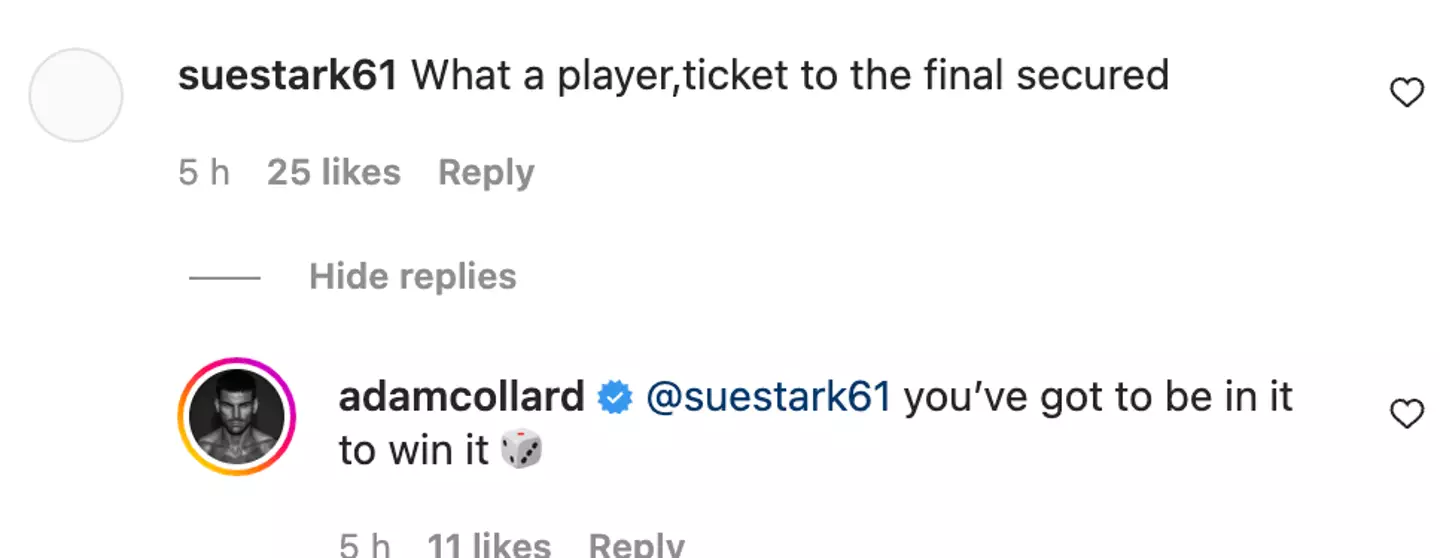The image size is (1440, 558).
Task: Click the reply text "you've got to be in it"
Action: coord(1098,398)
